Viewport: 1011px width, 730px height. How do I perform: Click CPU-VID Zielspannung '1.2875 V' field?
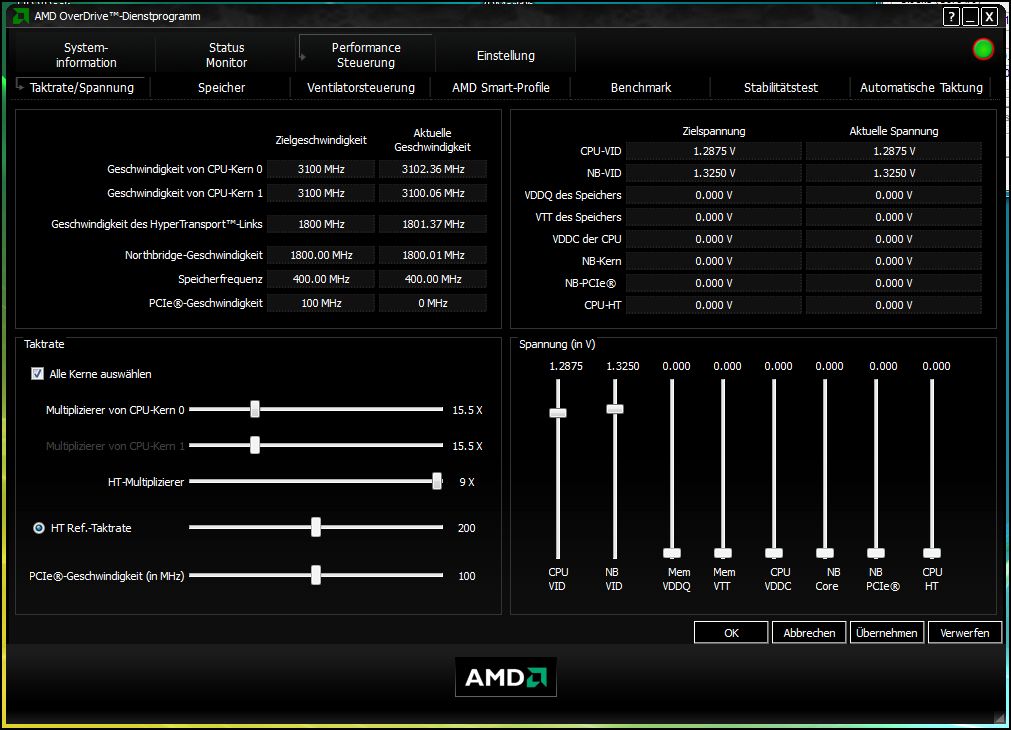point(714,151)
